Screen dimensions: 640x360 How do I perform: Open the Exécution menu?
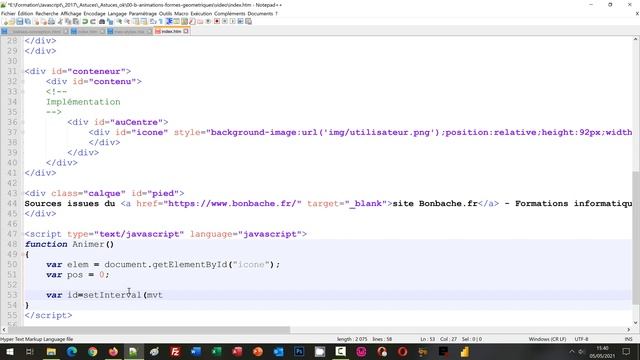coord(201,13)
